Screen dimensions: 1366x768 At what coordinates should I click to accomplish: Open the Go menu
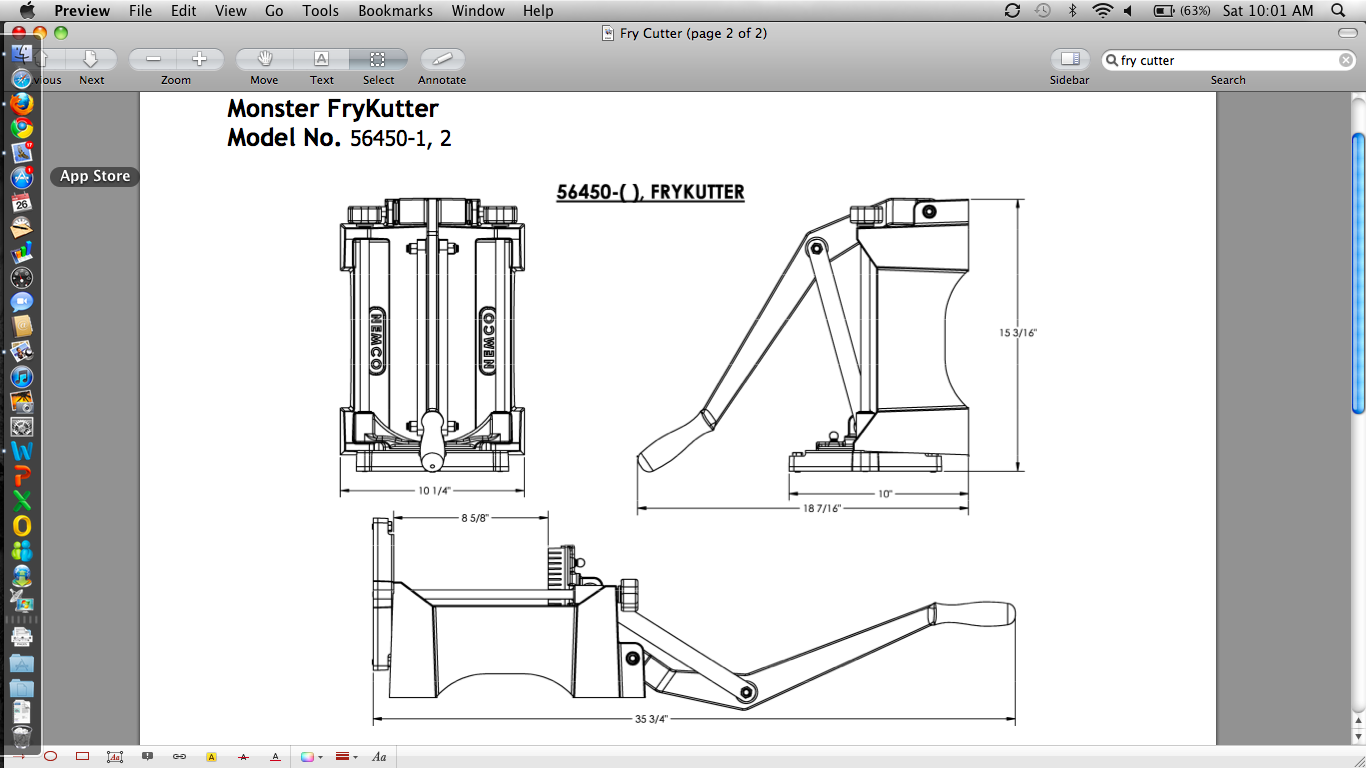pos(274,11)
